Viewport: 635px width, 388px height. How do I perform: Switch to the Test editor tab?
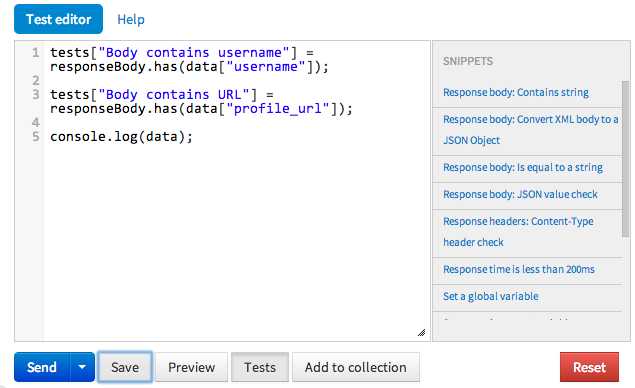(58, 19)
